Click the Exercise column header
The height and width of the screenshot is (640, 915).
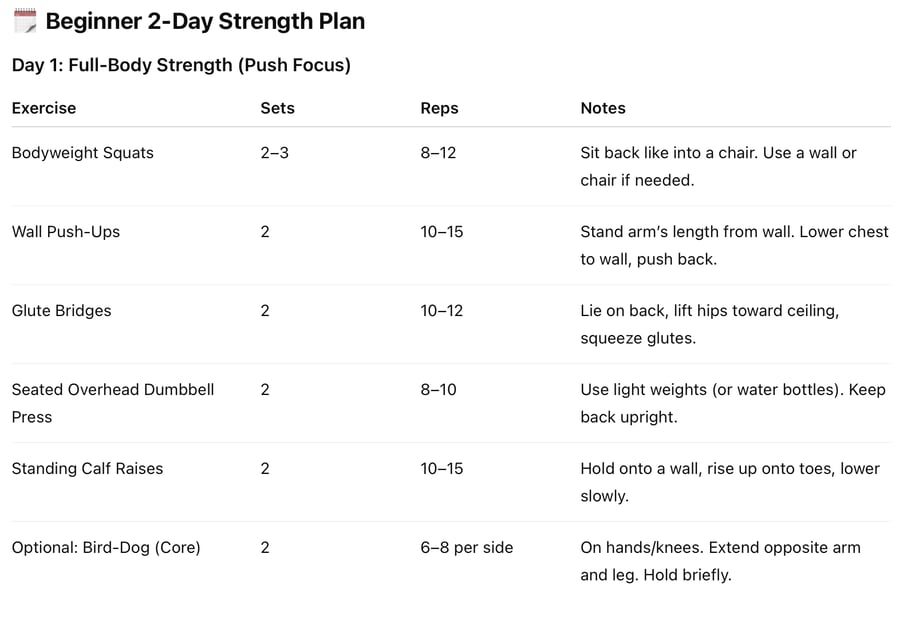[x=44, y=108]
